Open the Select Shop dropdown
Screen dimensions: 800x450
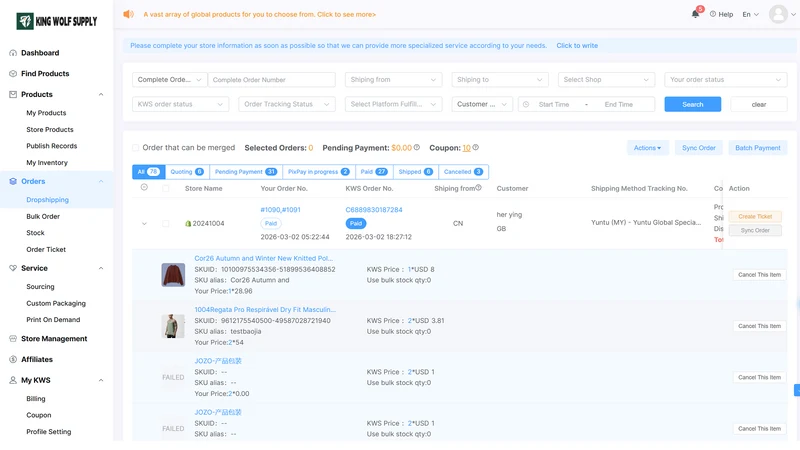(606, 80)
